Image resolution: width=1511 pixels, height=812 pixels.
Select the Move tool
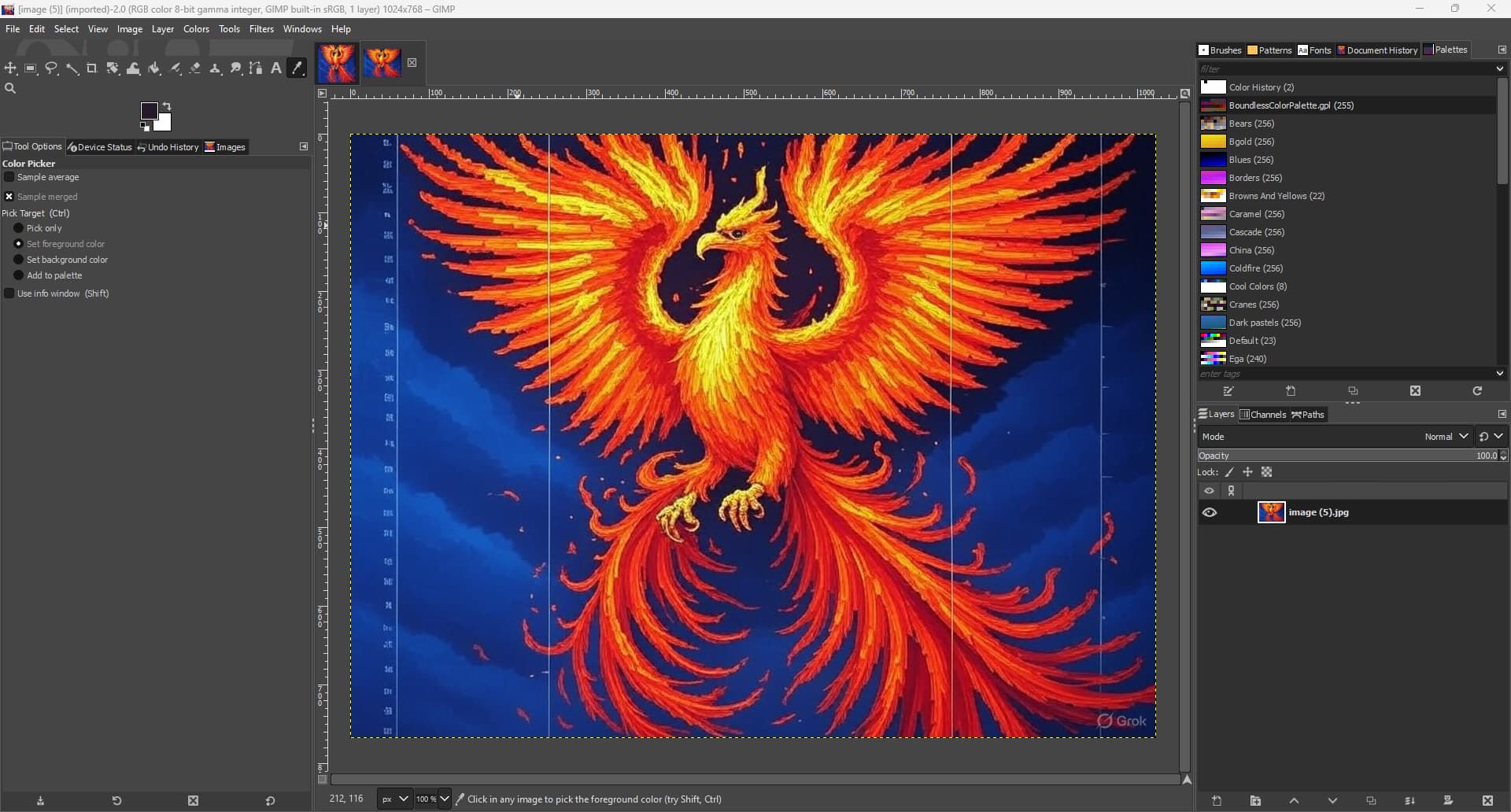tap(10, 68)
